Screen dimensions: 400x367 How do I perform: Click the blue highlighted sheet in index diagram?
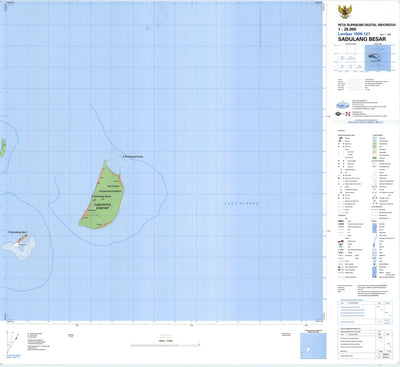pyautogui.click(x=378, y=58)
